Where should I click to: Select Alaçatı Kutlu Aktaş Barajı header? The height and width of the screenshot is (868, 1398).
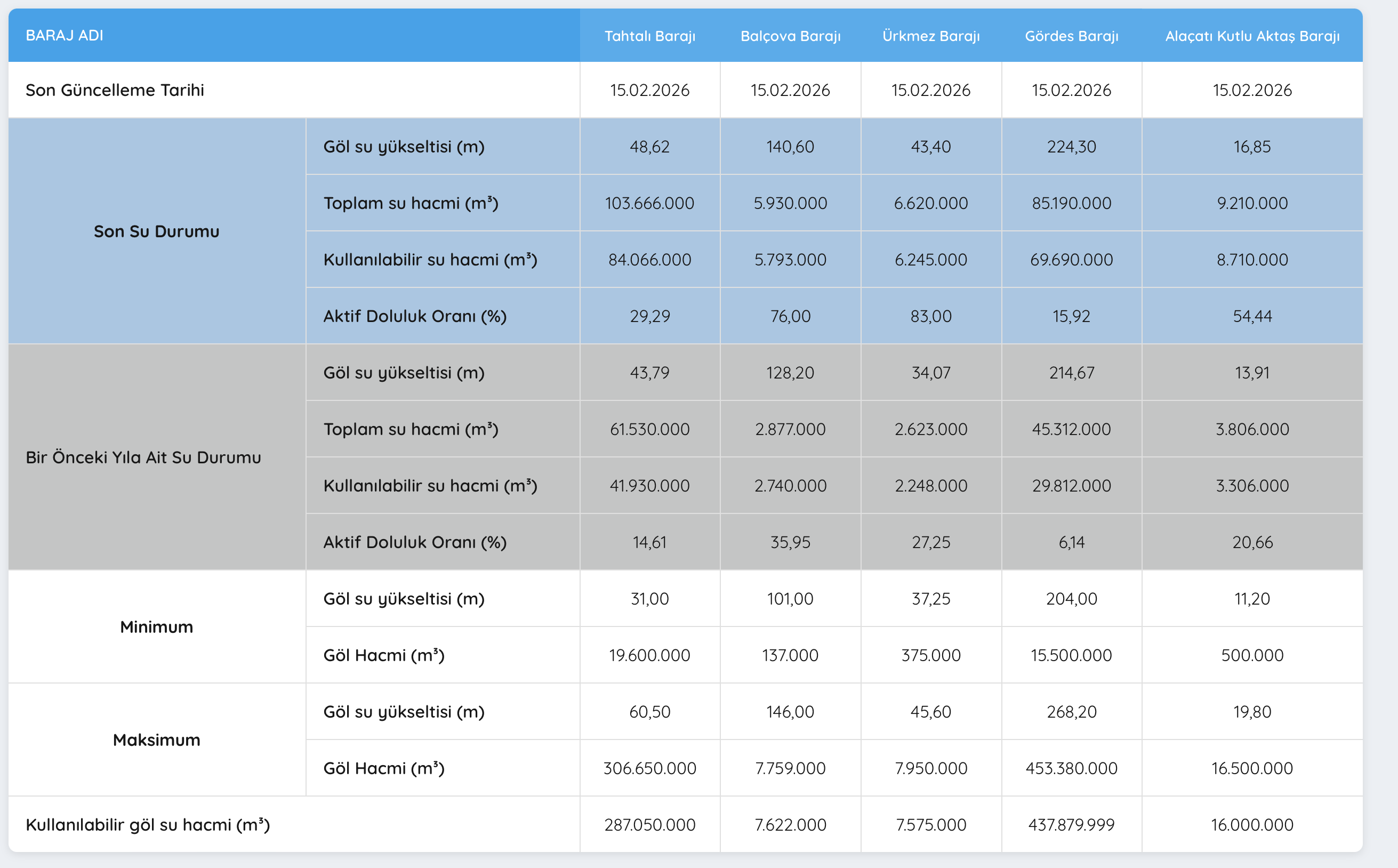(1251, 36)
